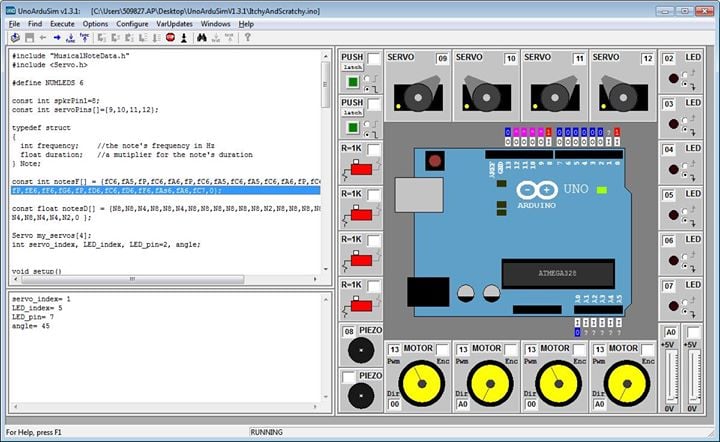Click variable line 'LED_index= 5'
720x442 pixels.
37,308
